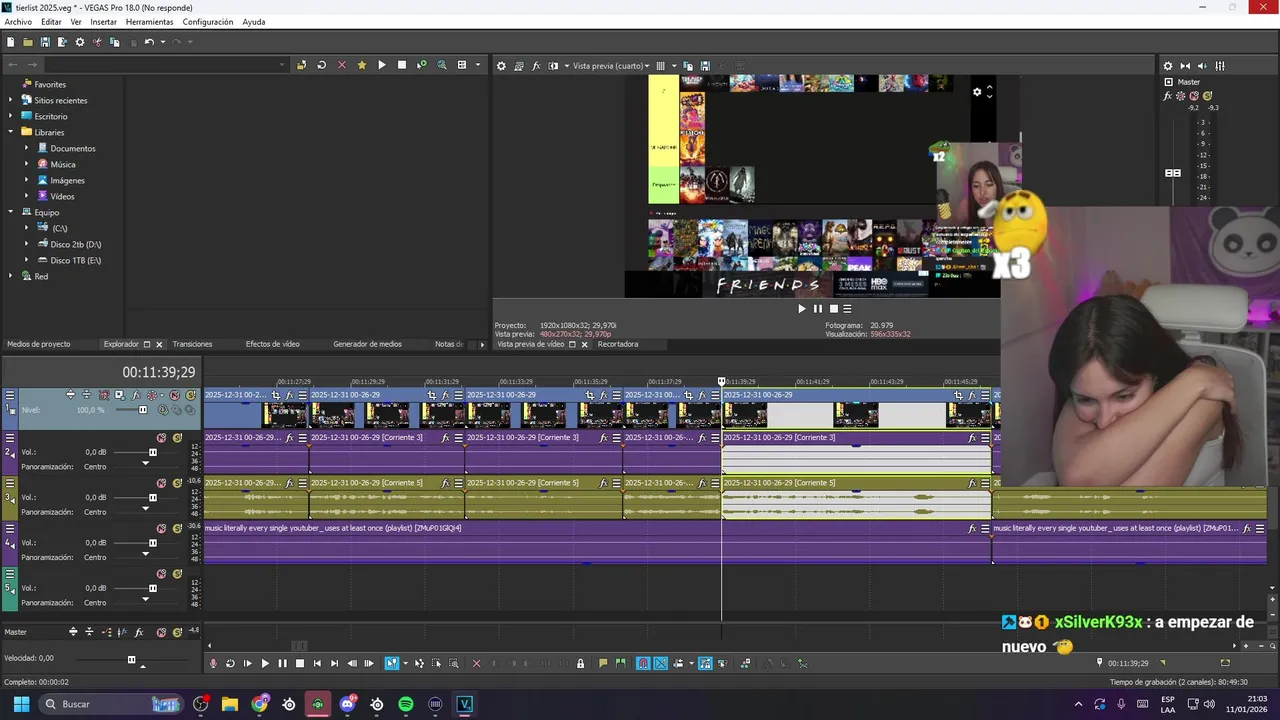Play in the video preview window
Image resolution: width=1280 pixels, height=720 pixels.
tap(801, 309)
